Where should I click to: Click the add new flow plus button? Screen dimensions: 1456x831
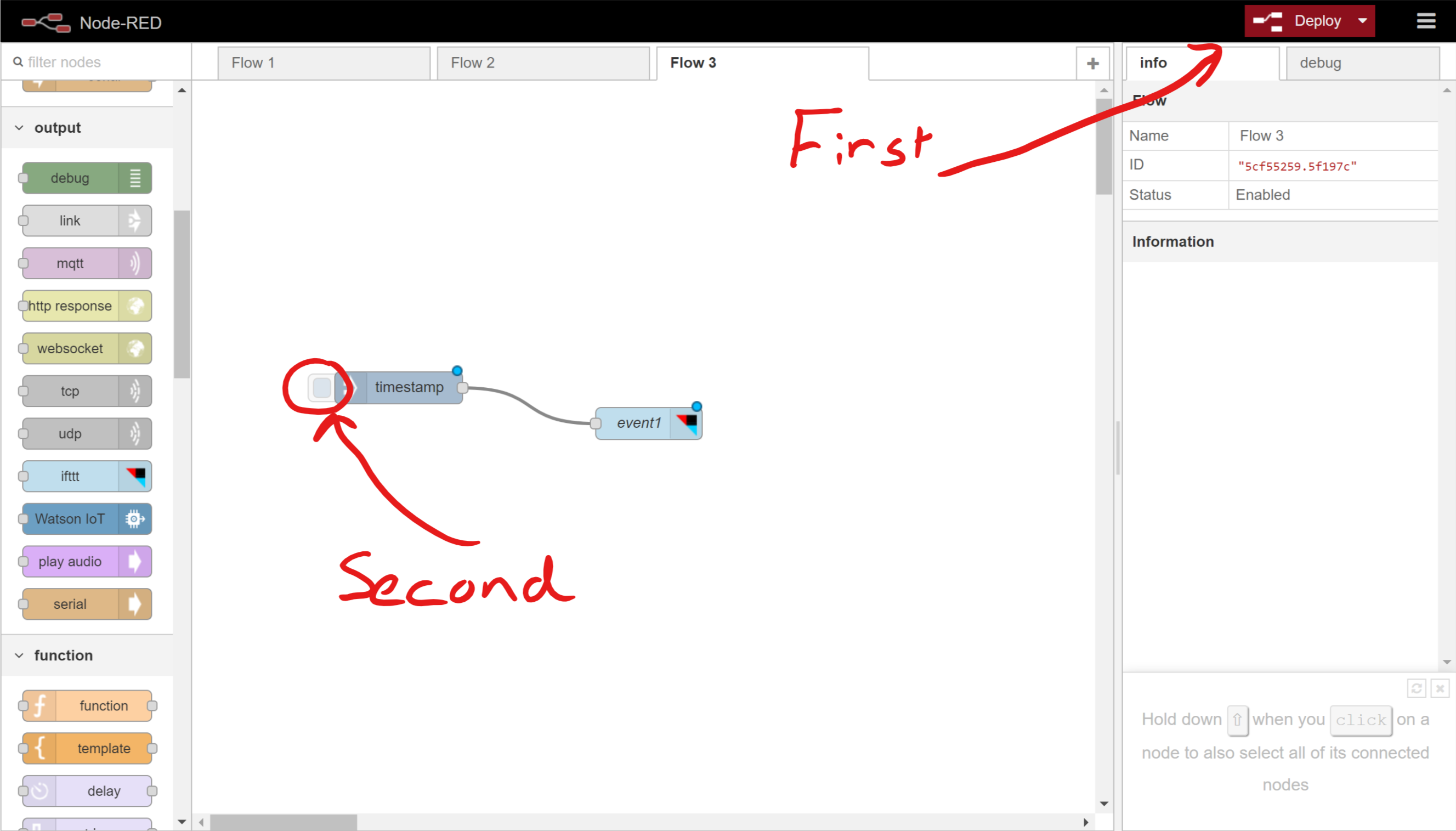click(x=1093, y=63)
